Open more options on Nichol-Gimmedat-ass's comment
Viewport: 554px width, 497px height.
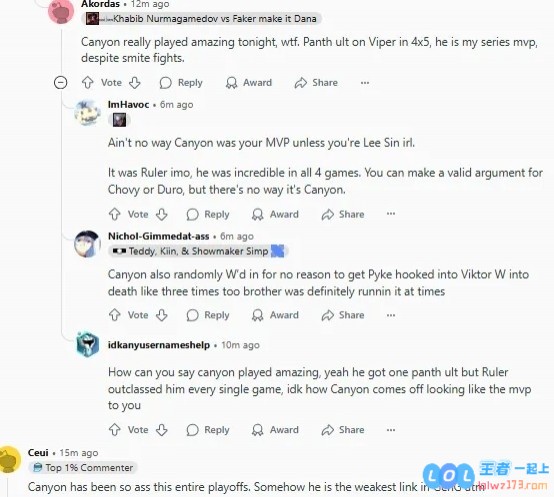(x=391, y=315)
